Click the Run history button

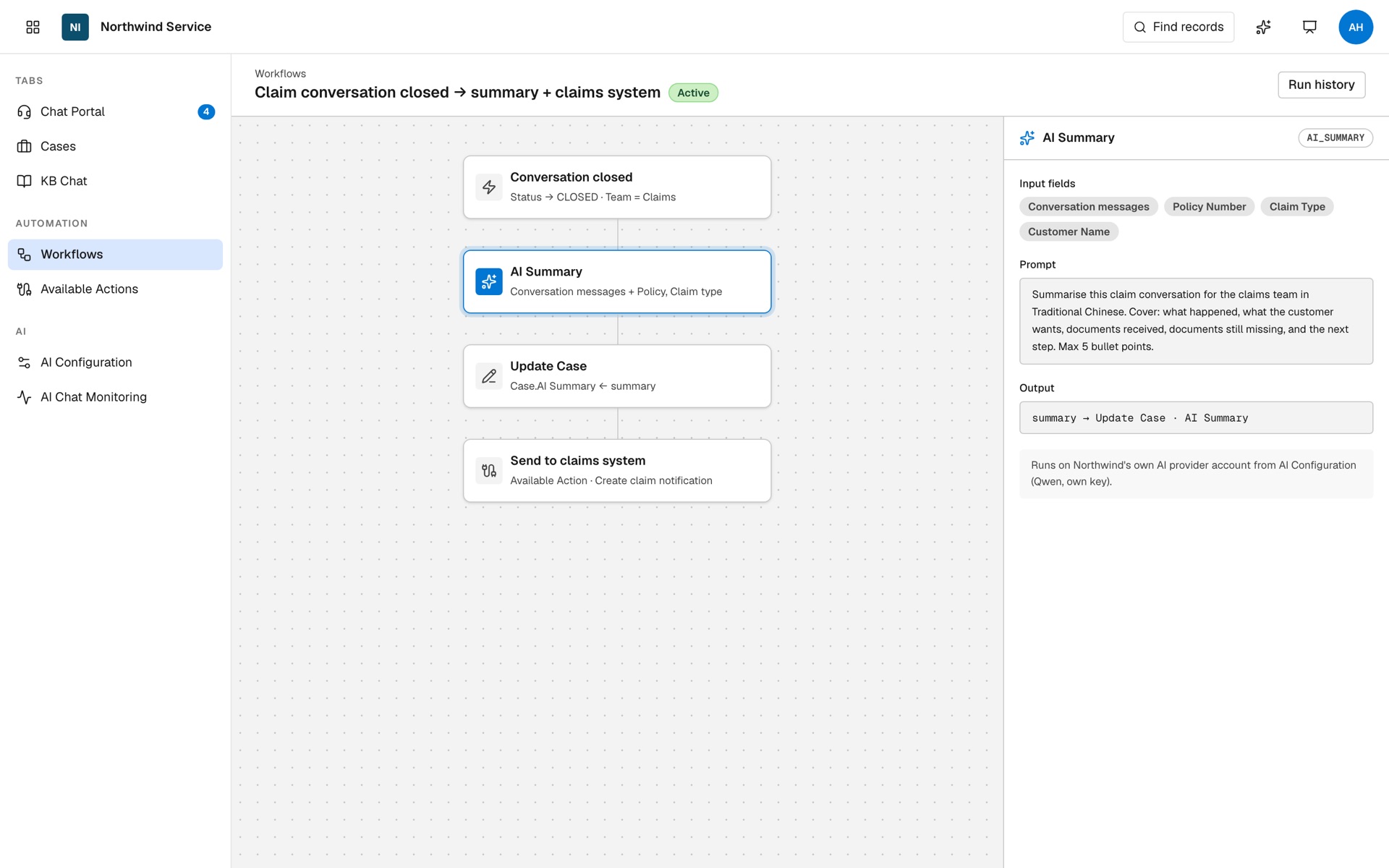(1321, 85)
